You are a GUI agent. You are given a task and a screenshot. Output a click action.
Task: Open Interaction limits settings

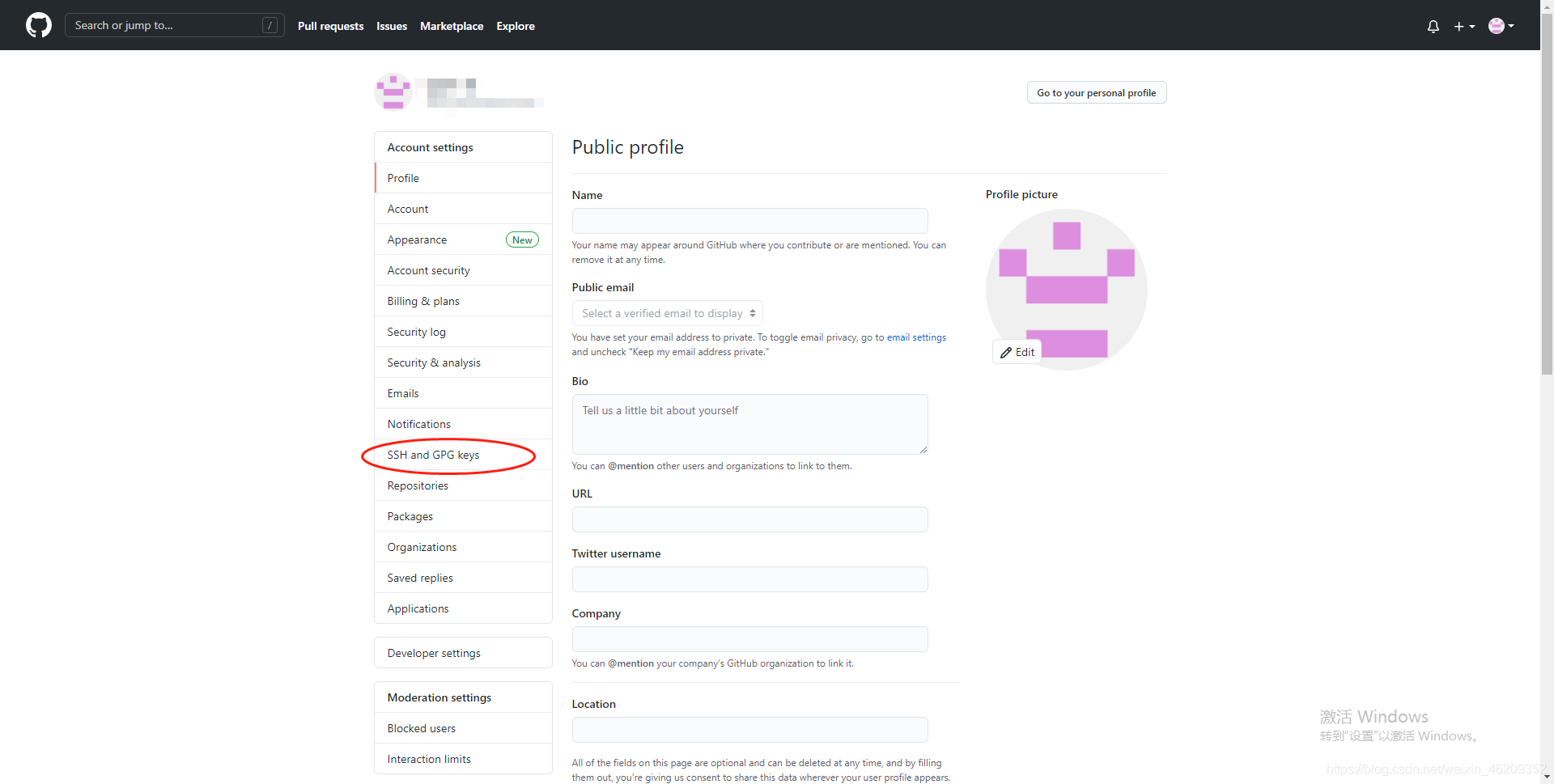(x=463, y=759)
